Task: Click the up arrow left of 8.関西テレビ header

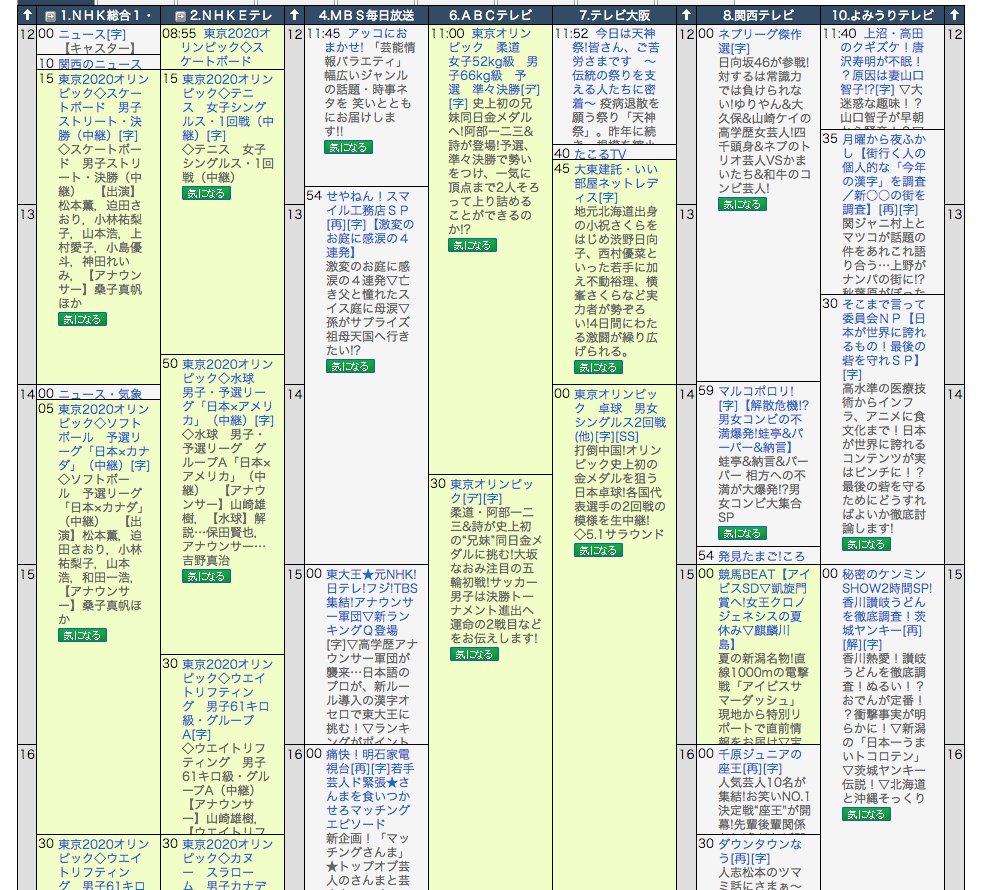Action: point(686,15)
